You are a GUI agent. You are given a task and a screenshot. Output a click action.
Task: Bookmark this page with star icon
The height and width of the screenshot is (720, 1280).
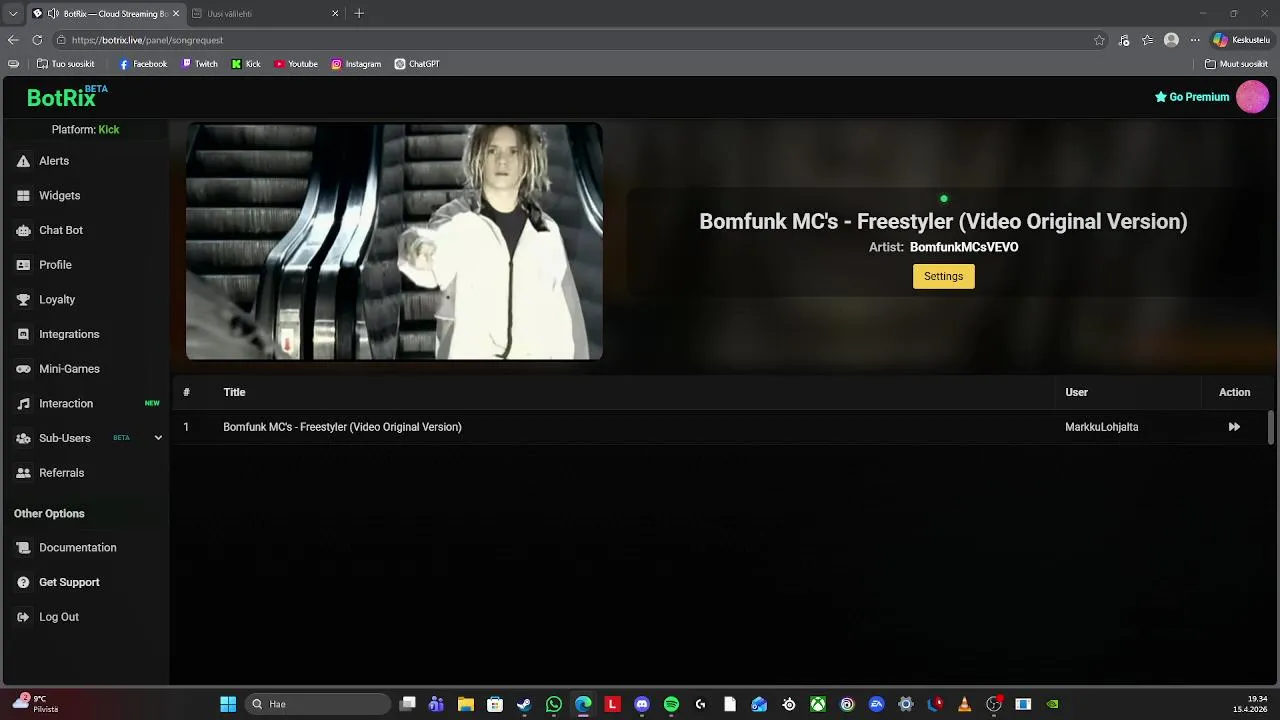pyautogui.click(x=1099, y=40)
